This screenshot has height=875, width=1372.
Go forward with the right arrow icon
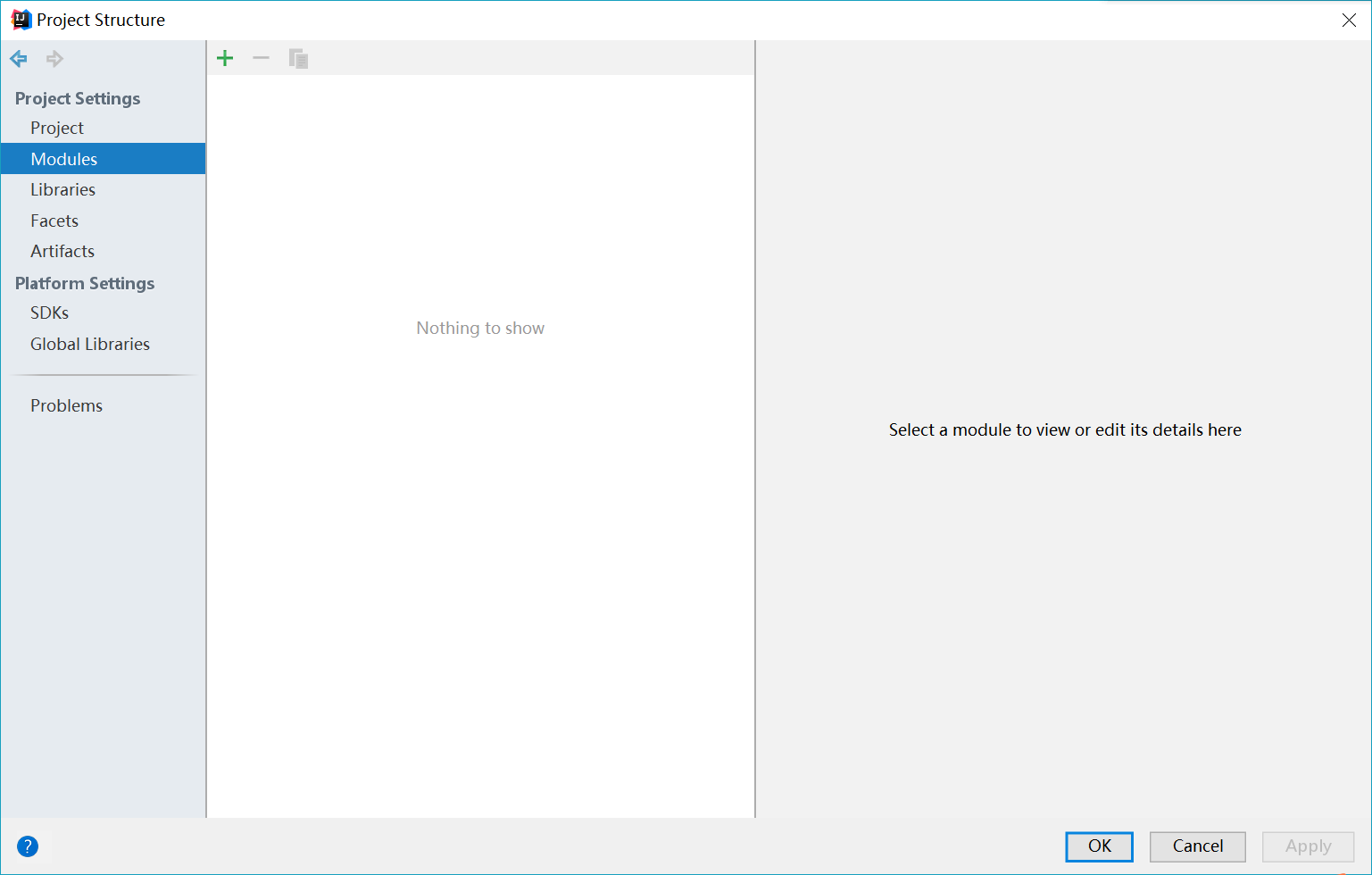pyautogui.click(x=54, y=59)
